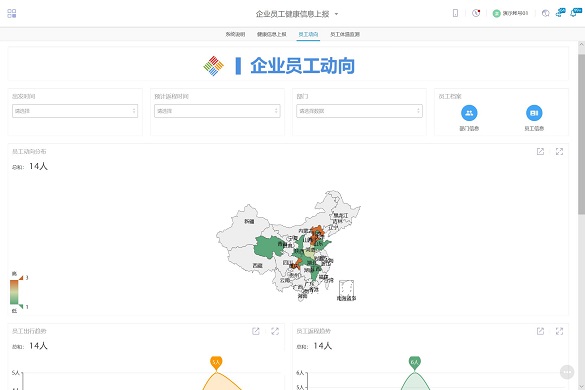This screenshot has width=585, height=390.
Task: Click the 部门信息 label
Action: point(469,128)
